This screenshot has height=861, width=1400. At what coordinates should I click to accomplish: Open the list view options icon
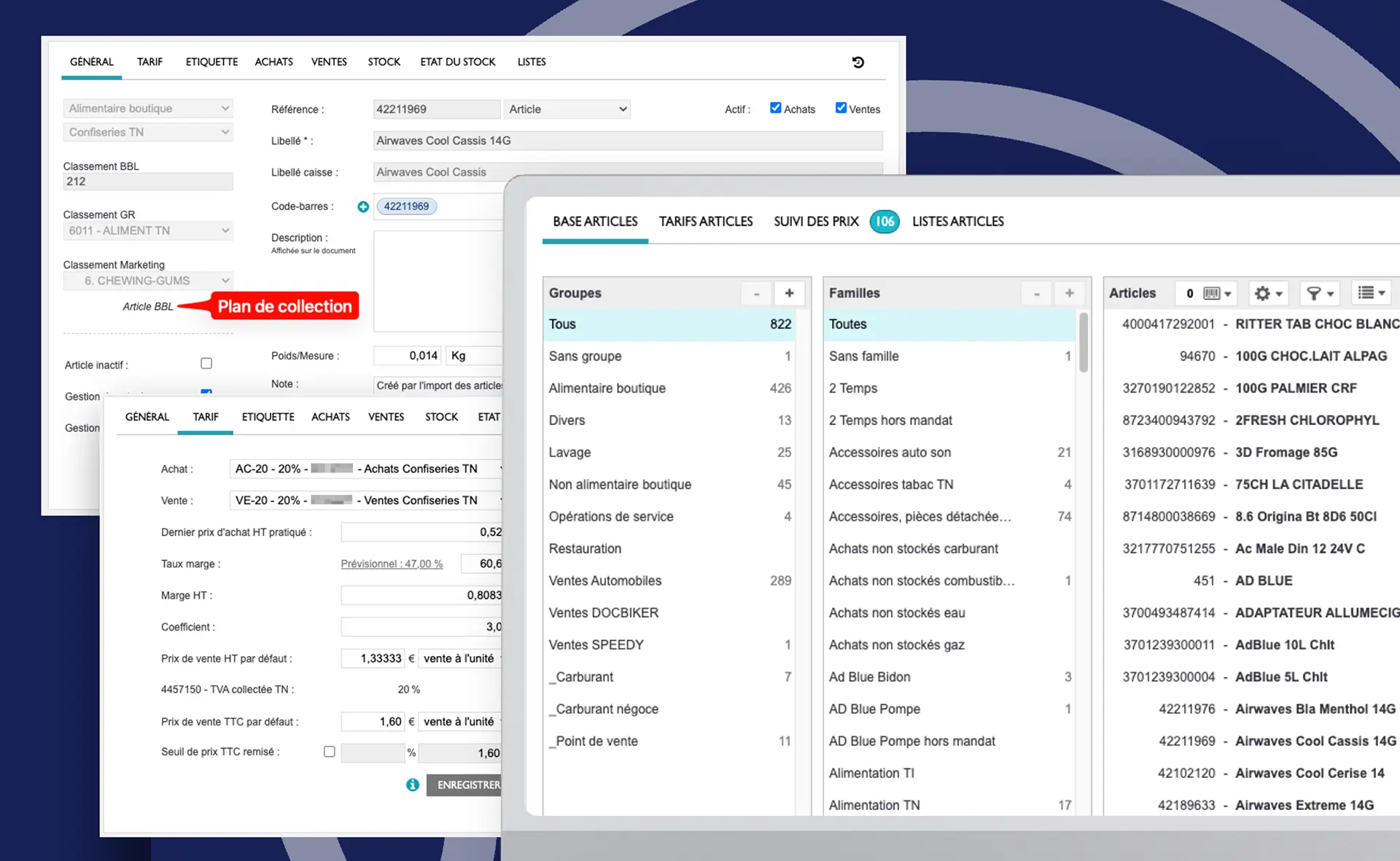(x=1371, y=293)
